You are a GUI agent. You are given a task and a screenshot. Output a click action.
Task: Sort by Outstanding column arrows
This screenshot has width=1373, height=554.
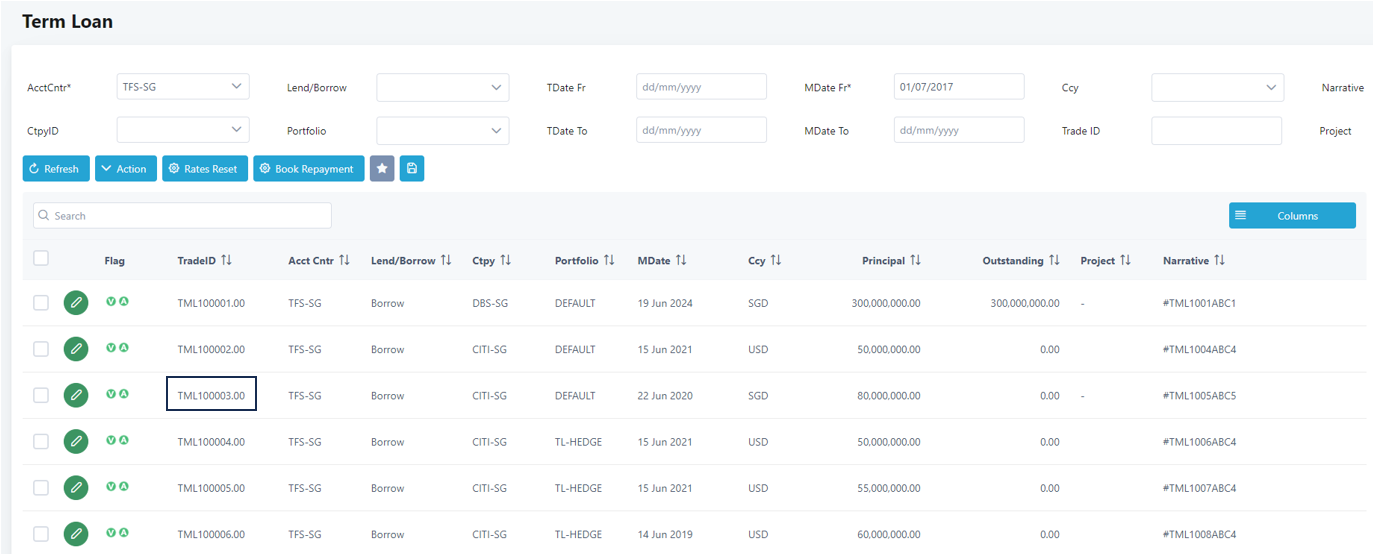pyautogui.click(x=1054, y=260)
